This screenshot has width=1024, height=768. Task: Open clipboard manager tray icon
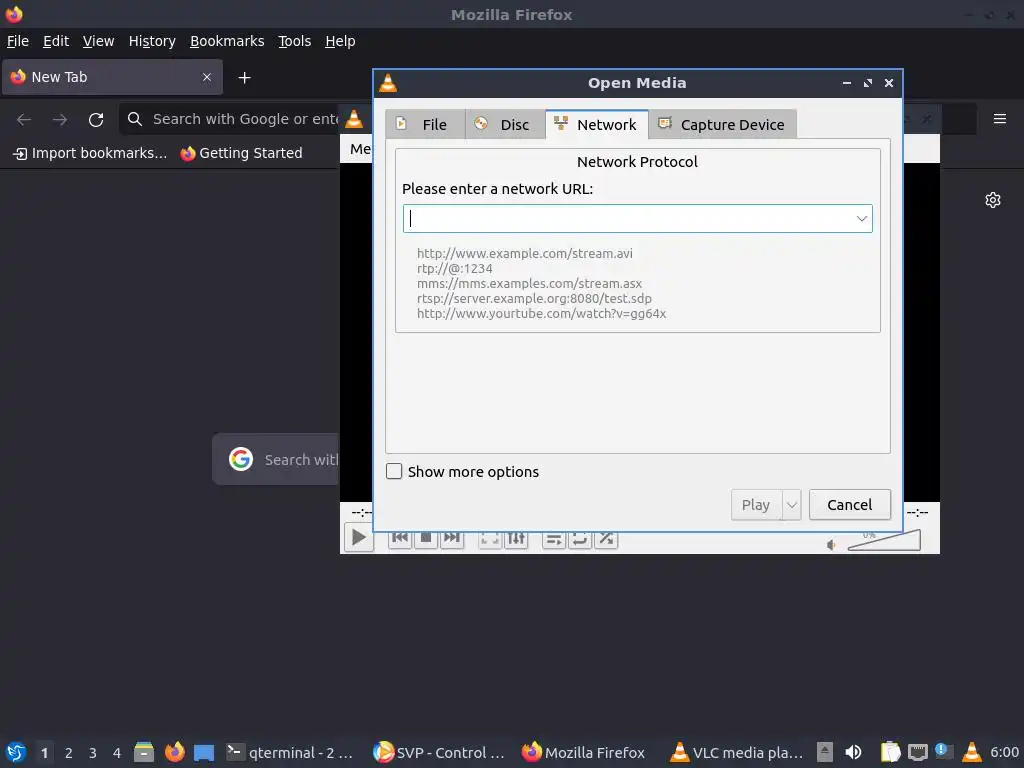[889, 752]
